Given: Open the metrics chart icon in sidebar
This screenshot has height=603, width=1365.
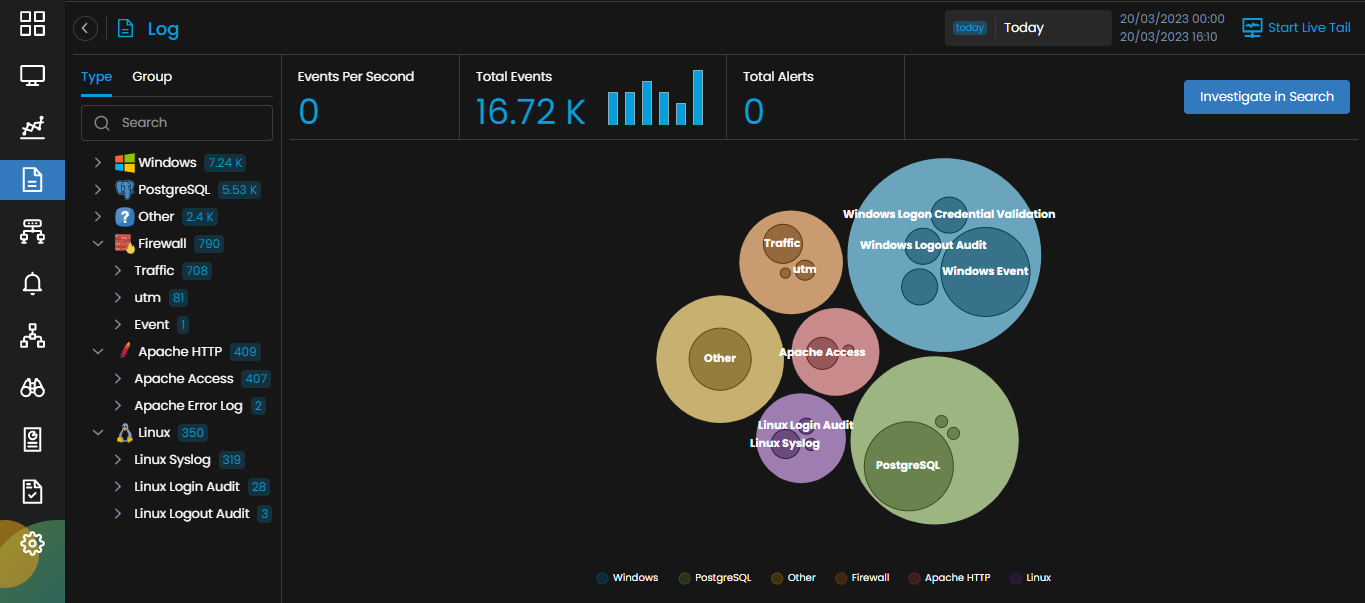Looking at the screenshot, I should (32, 128).
